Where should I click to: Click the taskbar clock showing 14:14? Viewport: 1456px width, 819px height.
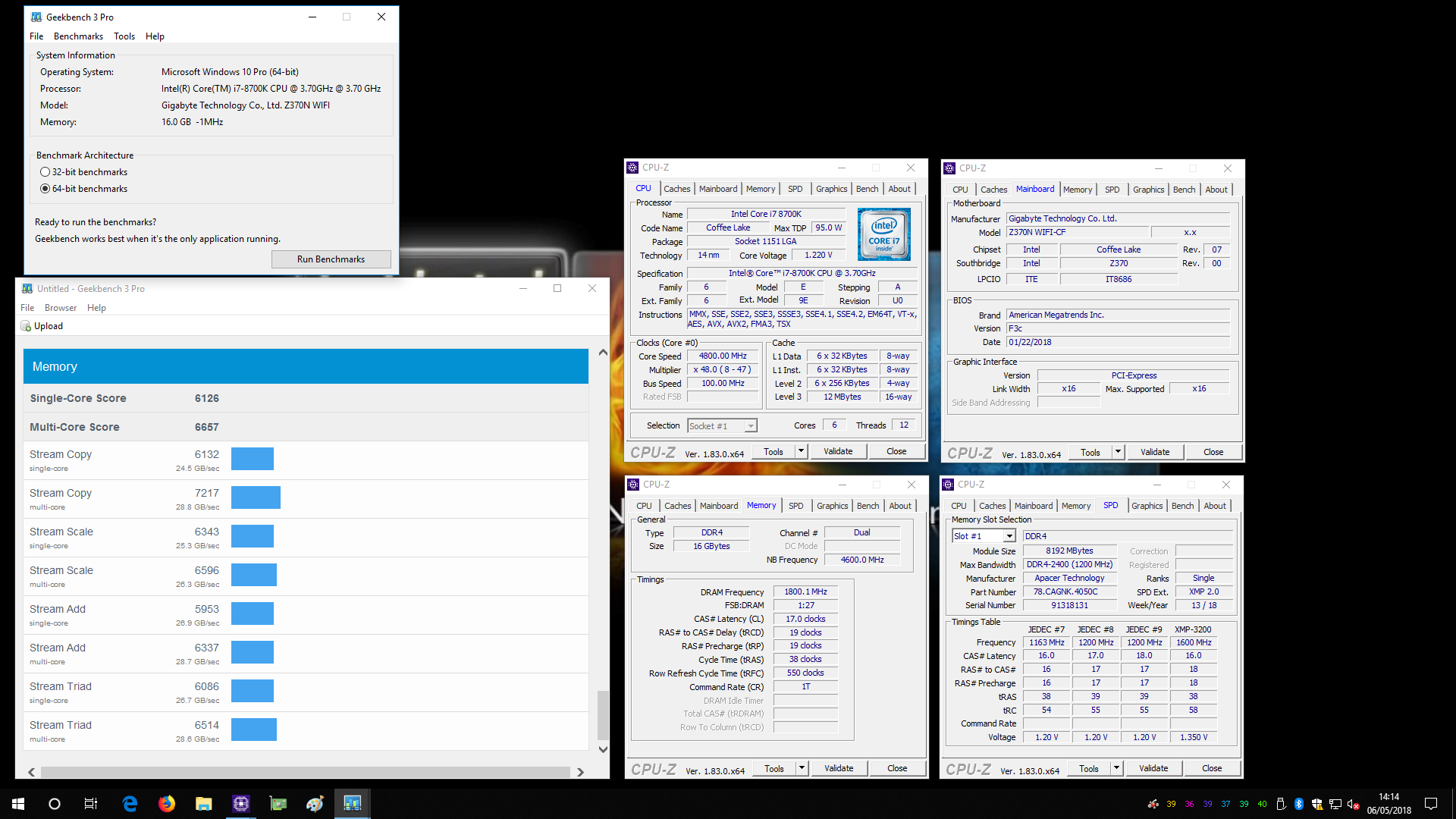[x=1389, y=804]
